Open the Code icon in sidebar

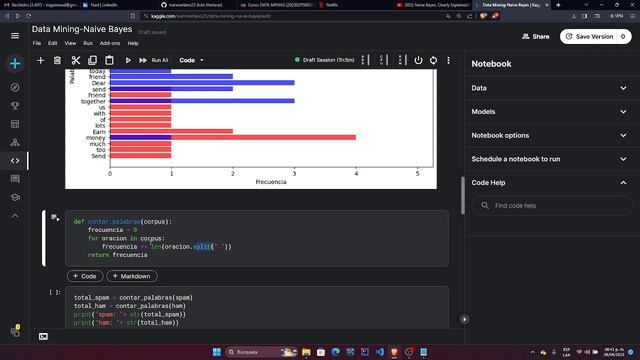[15, 161]
